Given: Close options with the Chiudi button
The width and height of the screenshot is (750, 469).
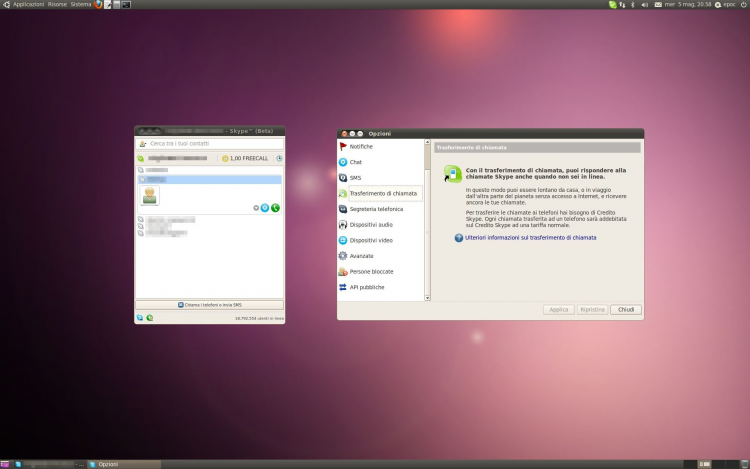Looking at the screenshot, I should point(626,310).
